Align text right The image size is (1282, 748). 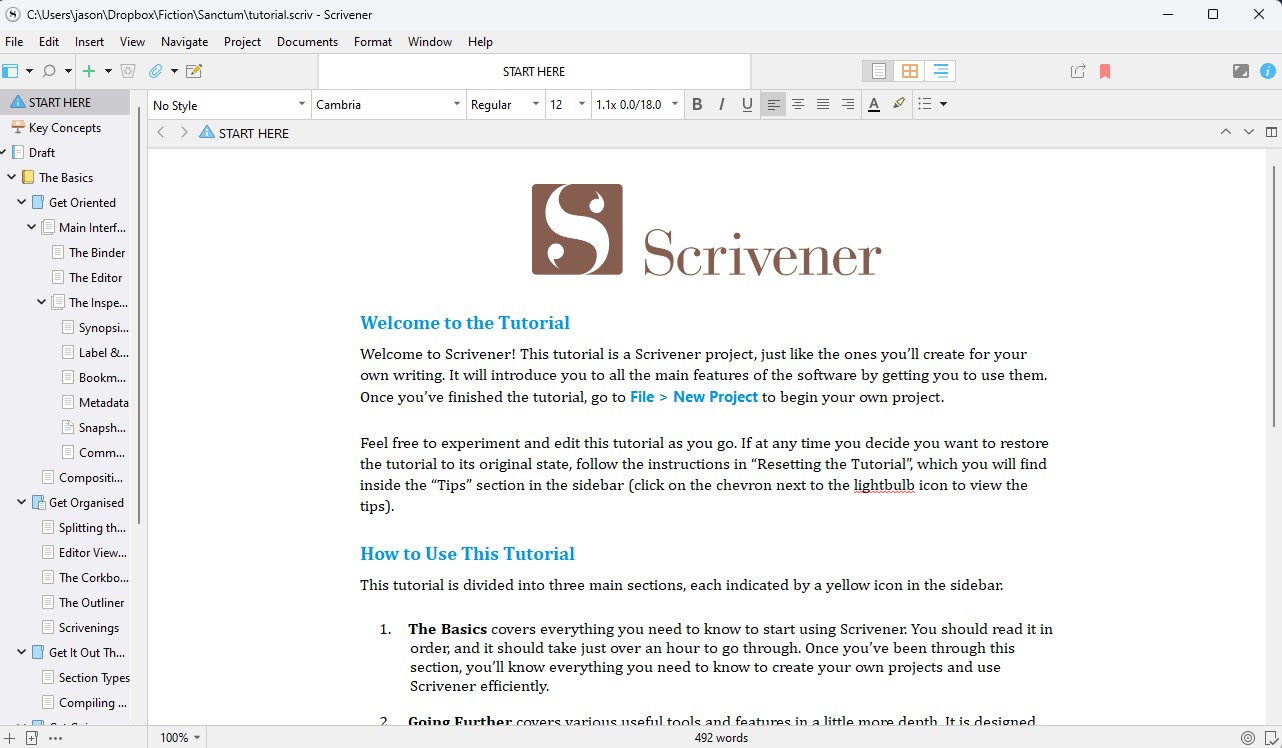point(848,104)
